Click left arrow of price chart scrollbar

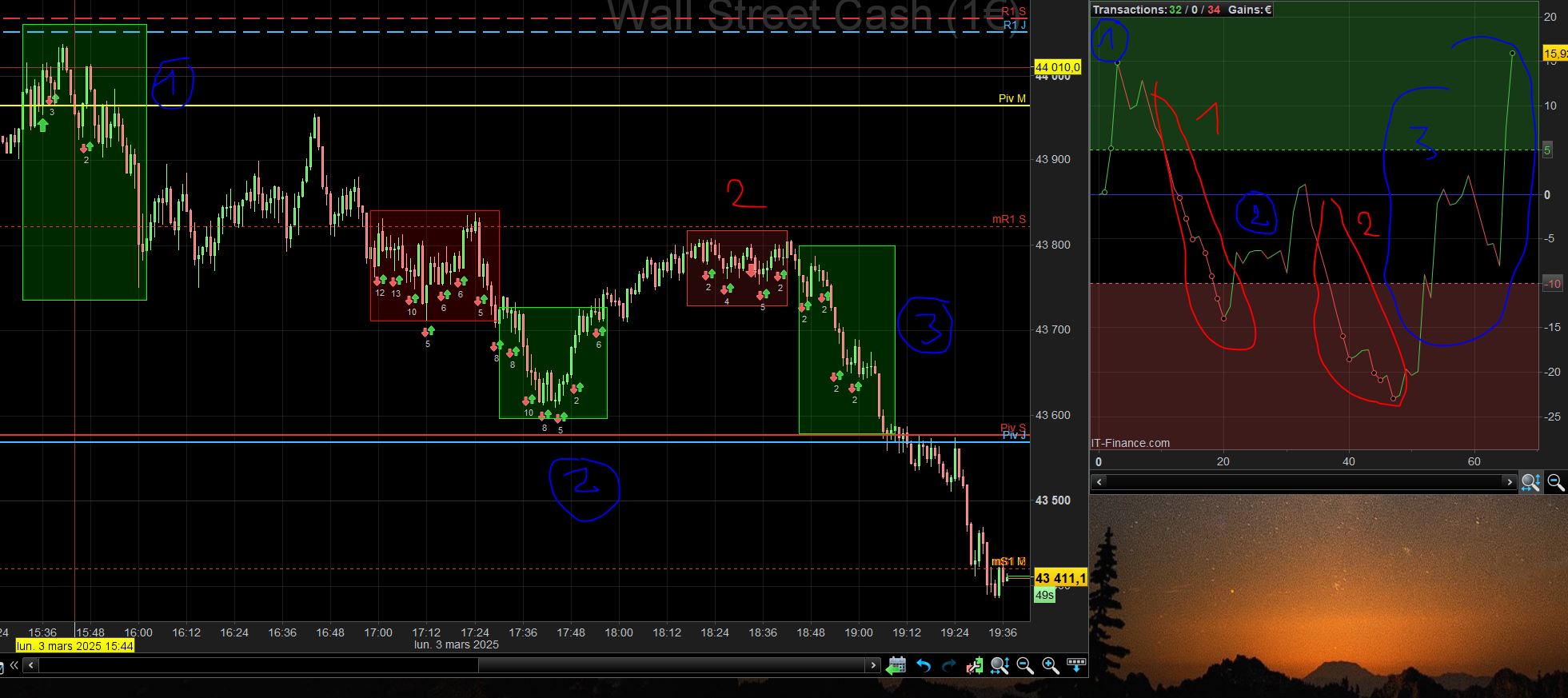[x=31, y=665]
